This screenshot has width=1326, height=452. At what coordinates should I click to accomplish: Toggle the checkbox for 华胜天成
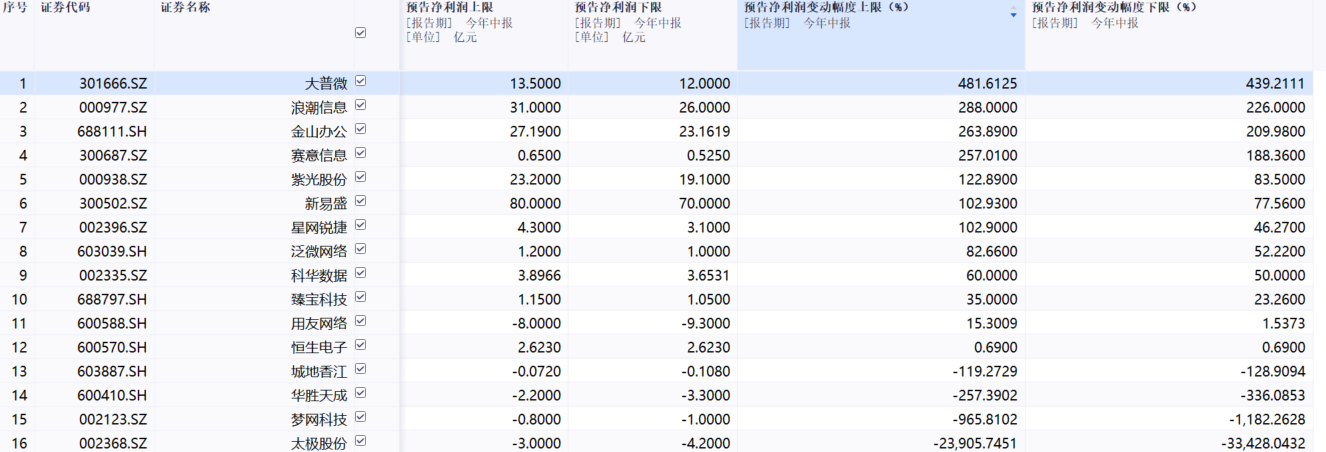360,393
